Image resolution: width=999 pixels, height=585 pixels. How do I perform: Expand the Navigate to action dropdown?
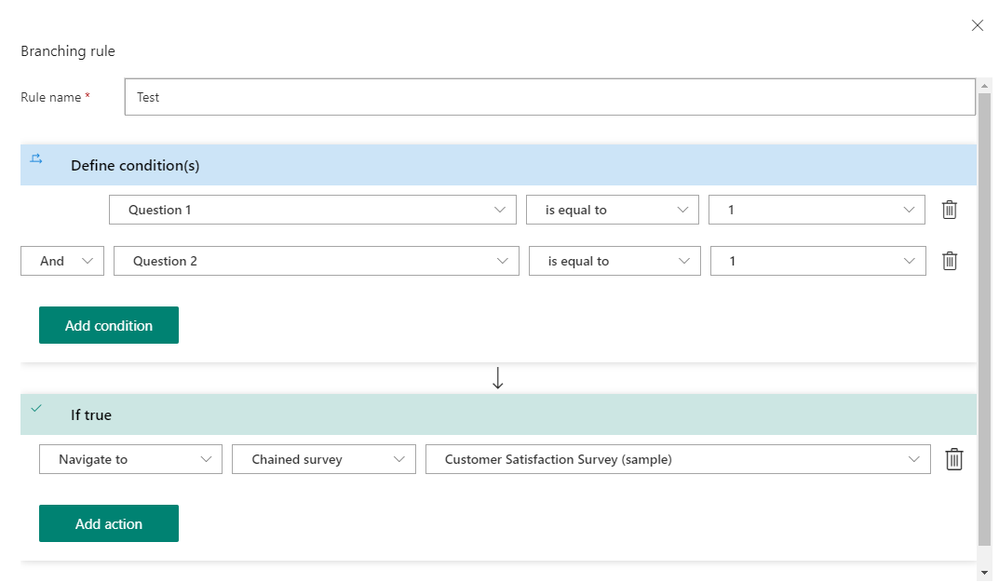pyautogui.click(x=130, y=459)
